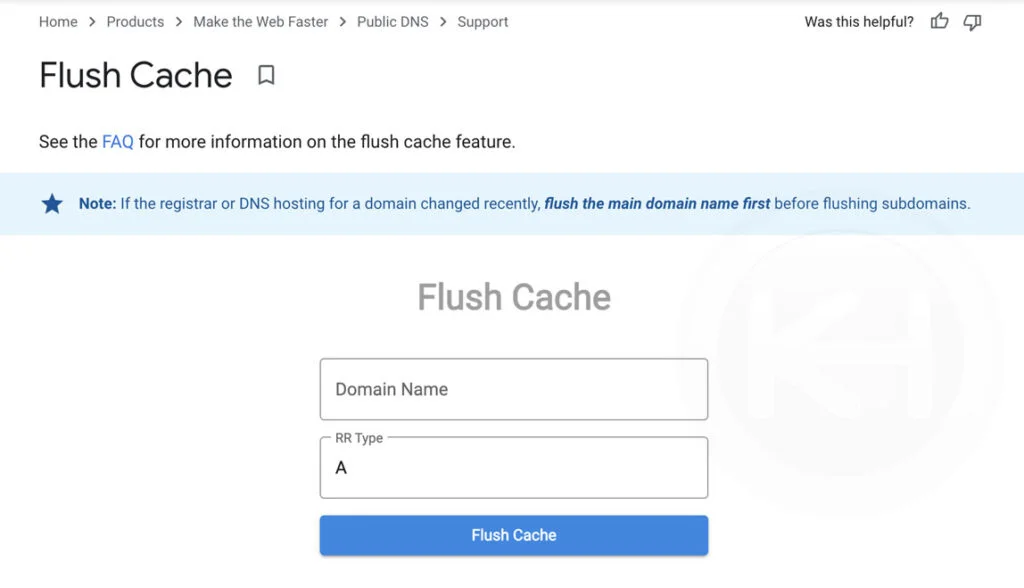This screenshot has width=1024, height=588.
Task: Click into the Domain Name field
Action: coord(513,389)
